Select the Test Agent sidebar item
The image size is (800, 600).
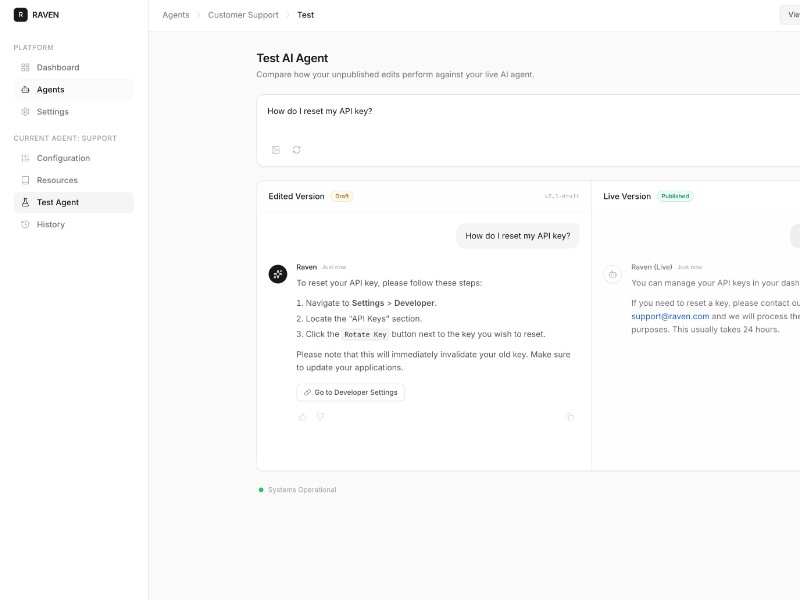pyautogui.click(x=56, y=202)
